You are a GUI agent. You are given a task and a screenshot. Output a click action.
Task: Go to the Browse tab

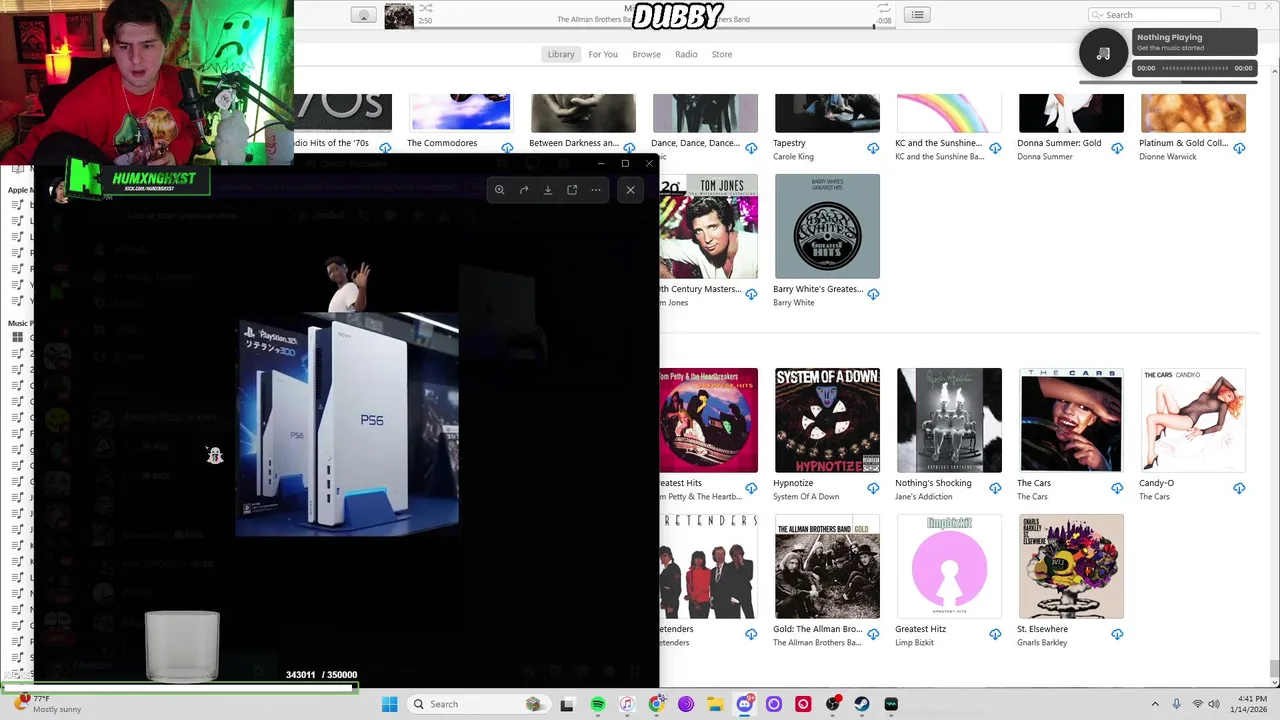pyautogui.click(x=646, y=54)
